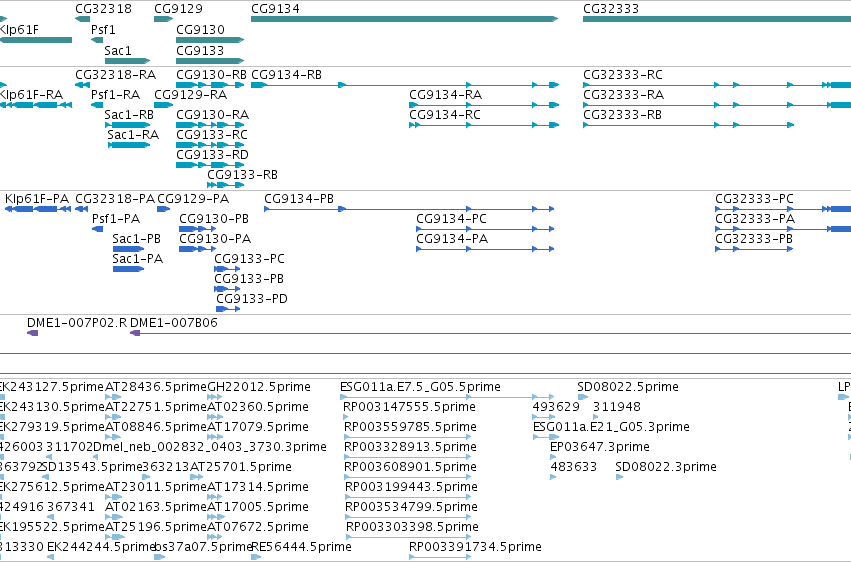Click the Sac1-PA protein label

coord(138,259)
